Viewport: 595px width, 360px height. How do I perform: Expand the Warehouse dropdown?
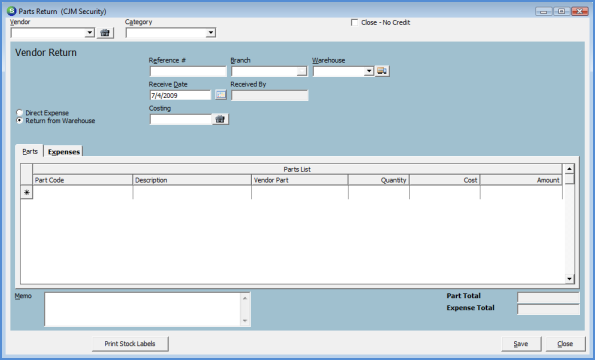point(369,71)
